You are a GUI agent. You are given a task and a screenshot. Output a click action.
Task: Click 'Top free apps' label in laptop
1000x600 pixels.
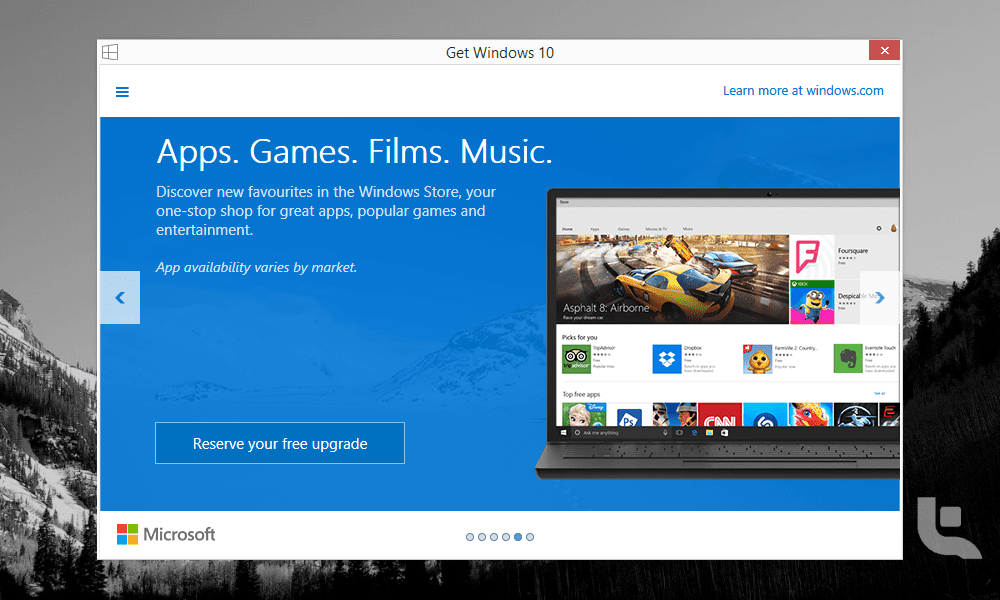tap(581, 394)
